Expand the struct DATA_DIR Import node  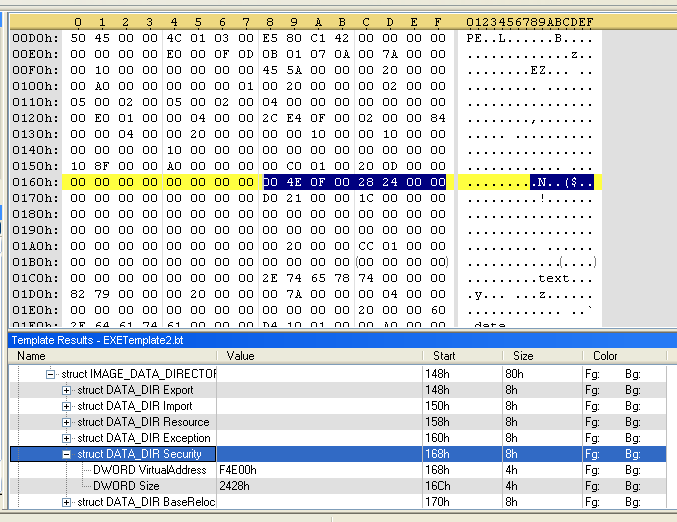pyautogui.click(x=67, y=406)
